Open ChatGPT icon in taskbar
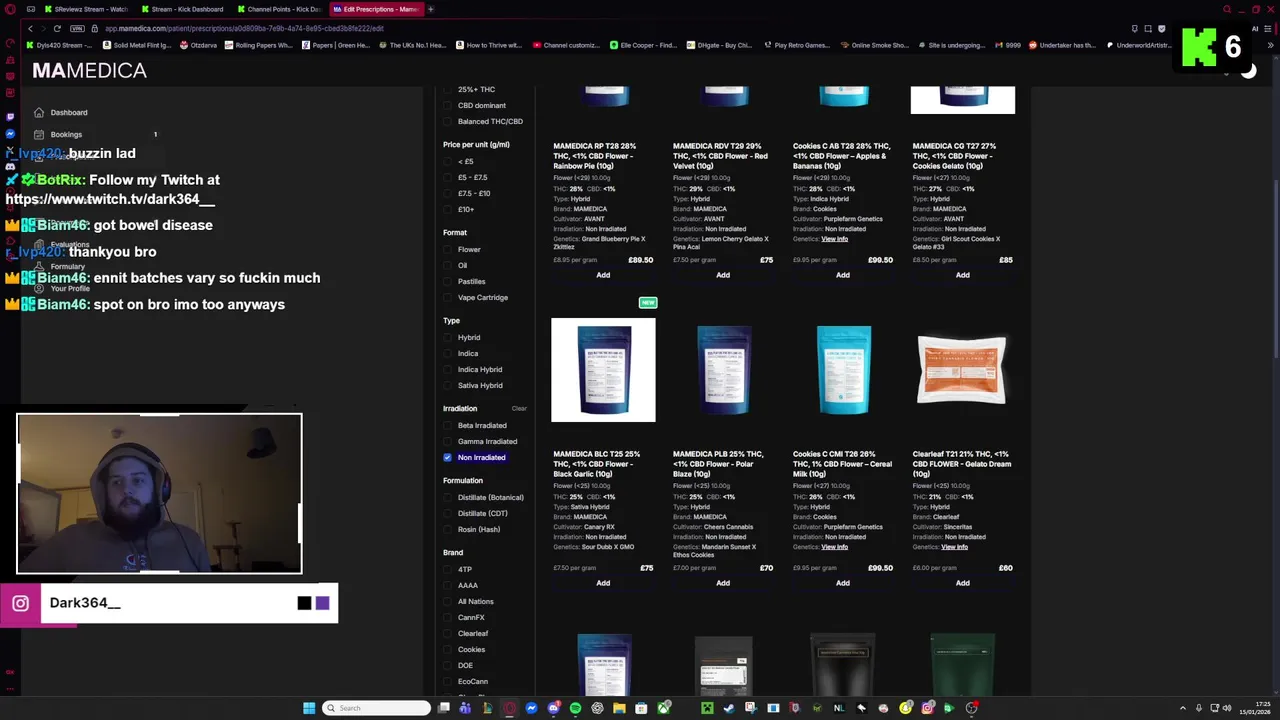This screenshot has height=720, width=1280. point(597,708)
